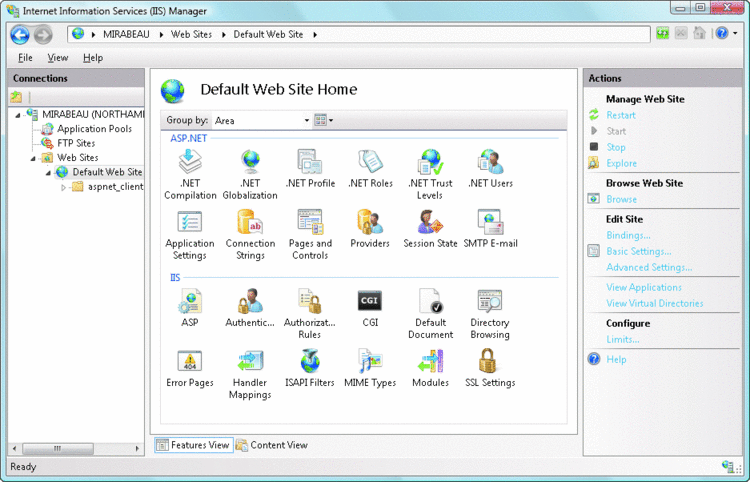Open the .NET Users feature

tap(490, 169)
